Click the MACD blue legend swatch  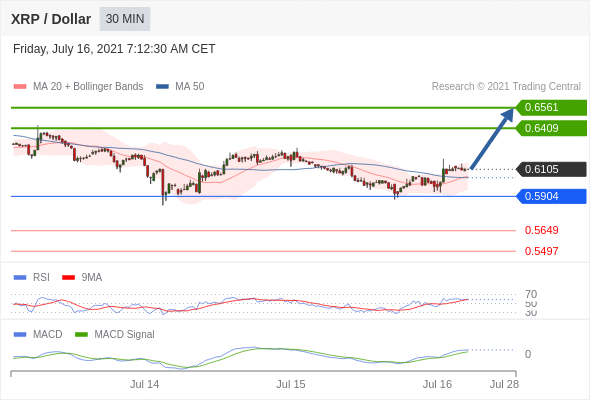(x=20, y=335)
